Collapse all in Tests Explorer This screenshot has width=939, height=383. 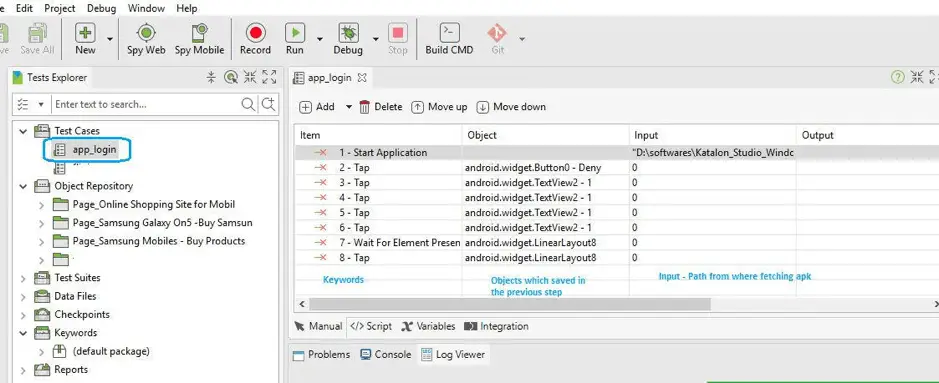click(x=211, y=77)
